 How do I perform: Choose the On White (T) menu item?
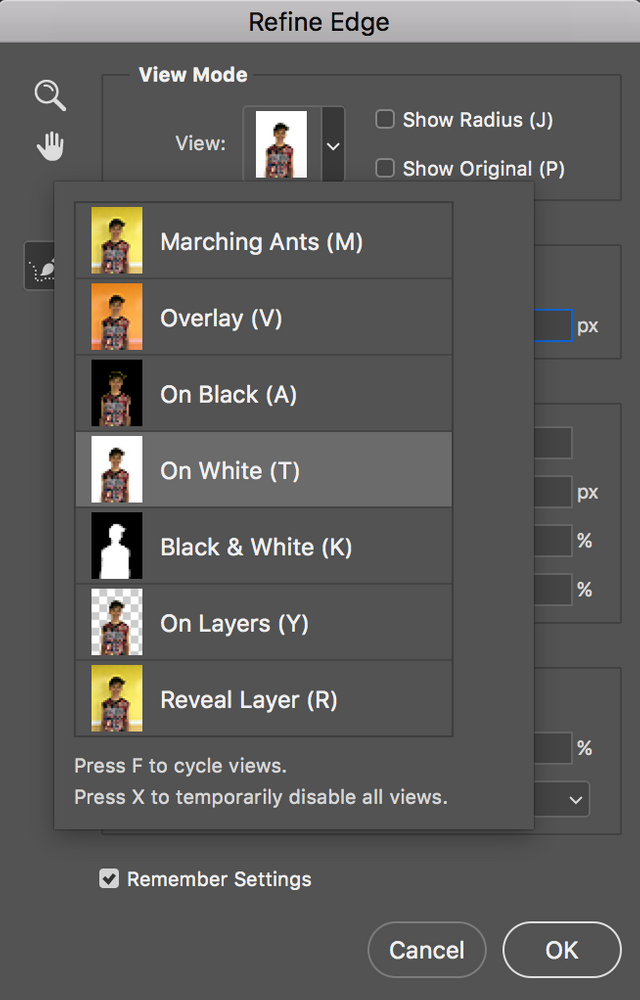point(230,470)
